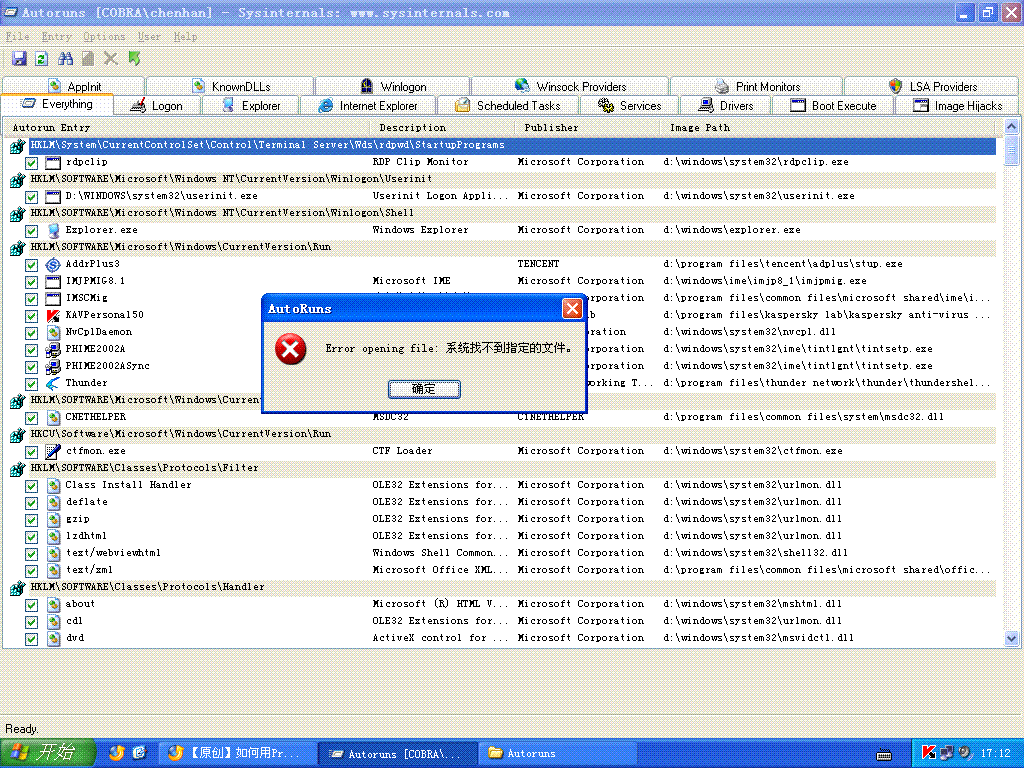Click the Delete X toolbar icon
This screenshot has width=1024, height=768.
coord(111,59)
